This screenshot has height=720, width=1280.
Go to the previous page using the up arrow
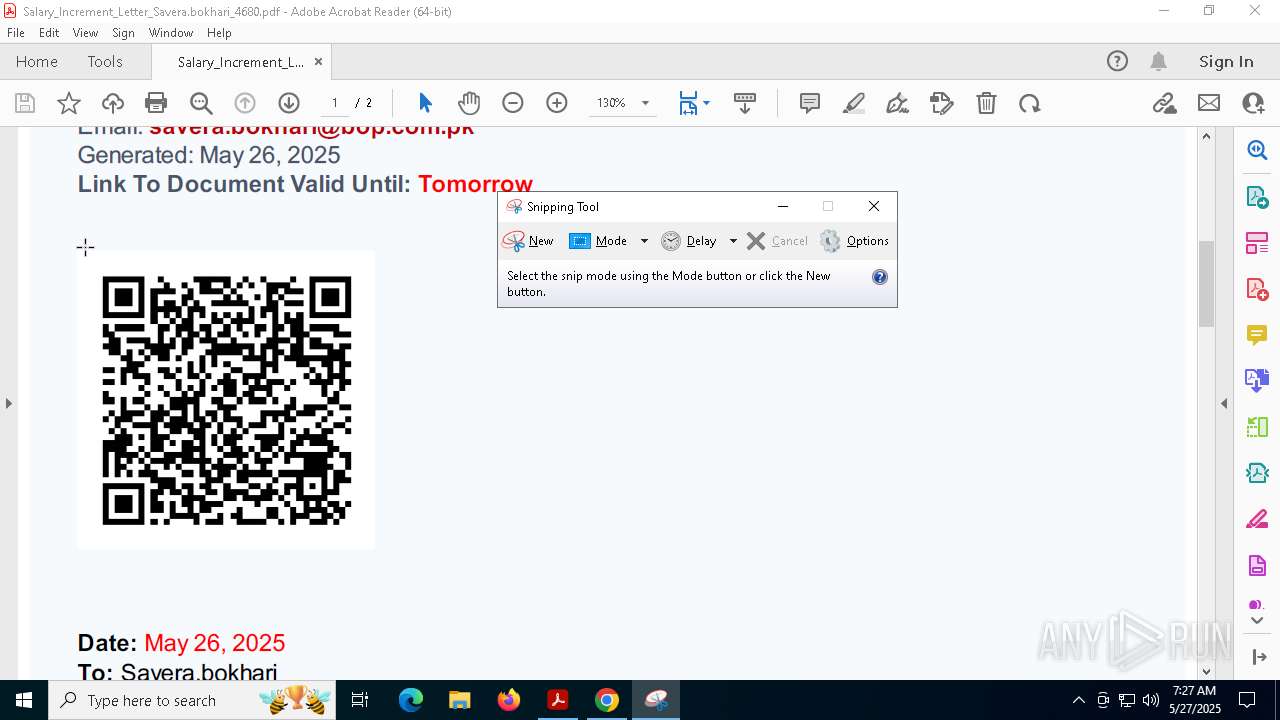point(245,103)
